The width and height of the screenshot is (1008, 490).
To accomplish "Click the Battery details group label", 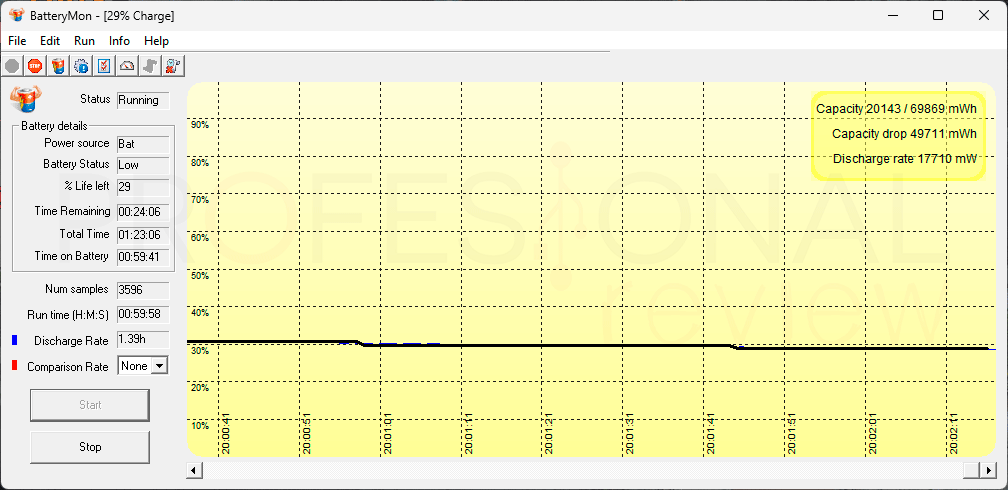I will click(x=54, y=126).
